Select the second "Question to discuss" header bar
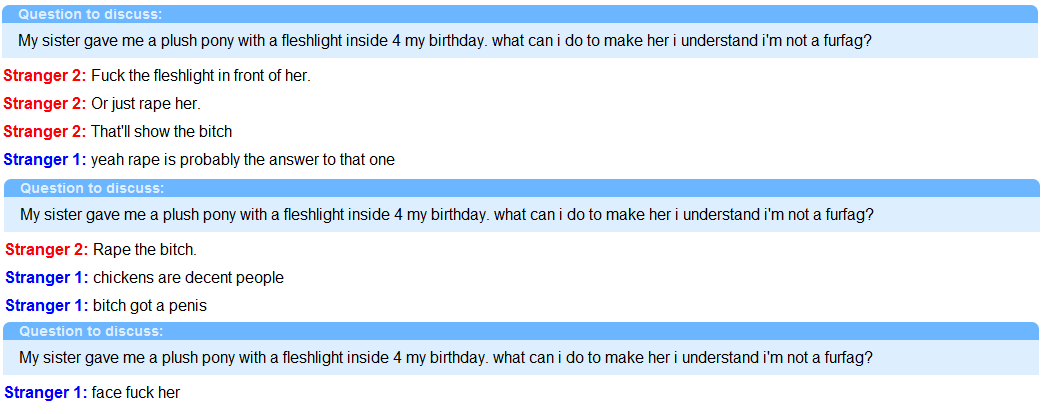The image size is (1054, 414). pyautogui.click(x=92, y=188)
